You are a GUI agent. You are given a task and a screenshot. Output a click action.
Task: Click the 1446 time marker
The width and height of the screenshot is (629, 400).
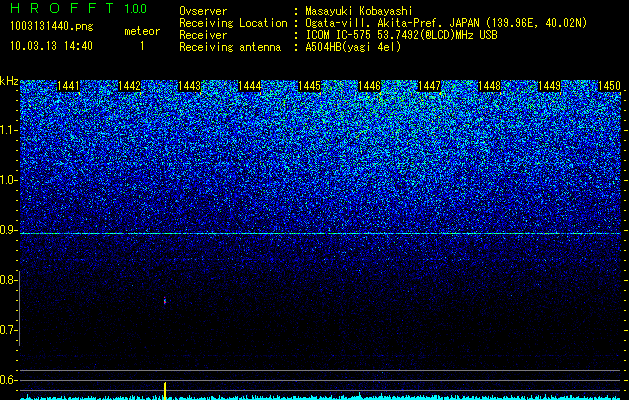(x=369, y=86)
